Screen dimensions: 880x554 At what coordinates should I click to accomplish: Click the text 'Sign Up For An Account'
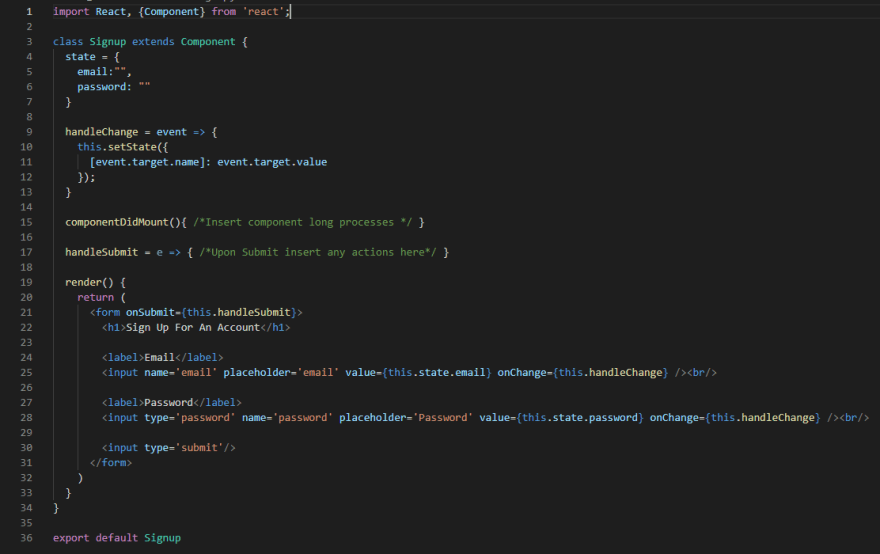pyautogui.click(x=193, y=328)
